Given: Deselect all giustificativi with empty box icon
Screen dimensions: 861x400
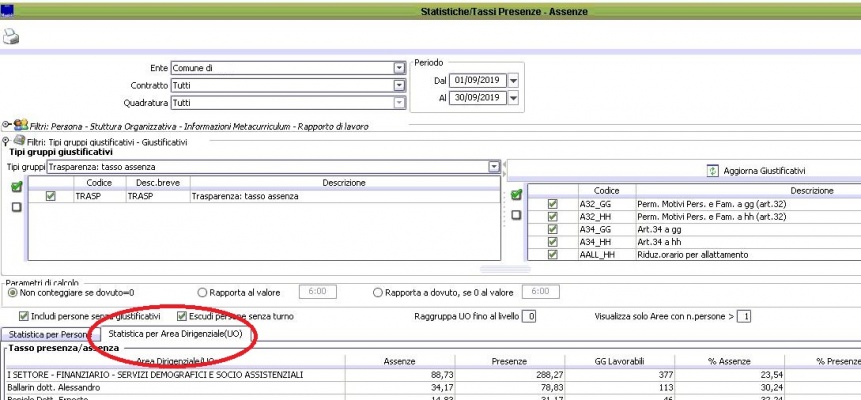Looking at the screenshot, I should coord(516,215).
